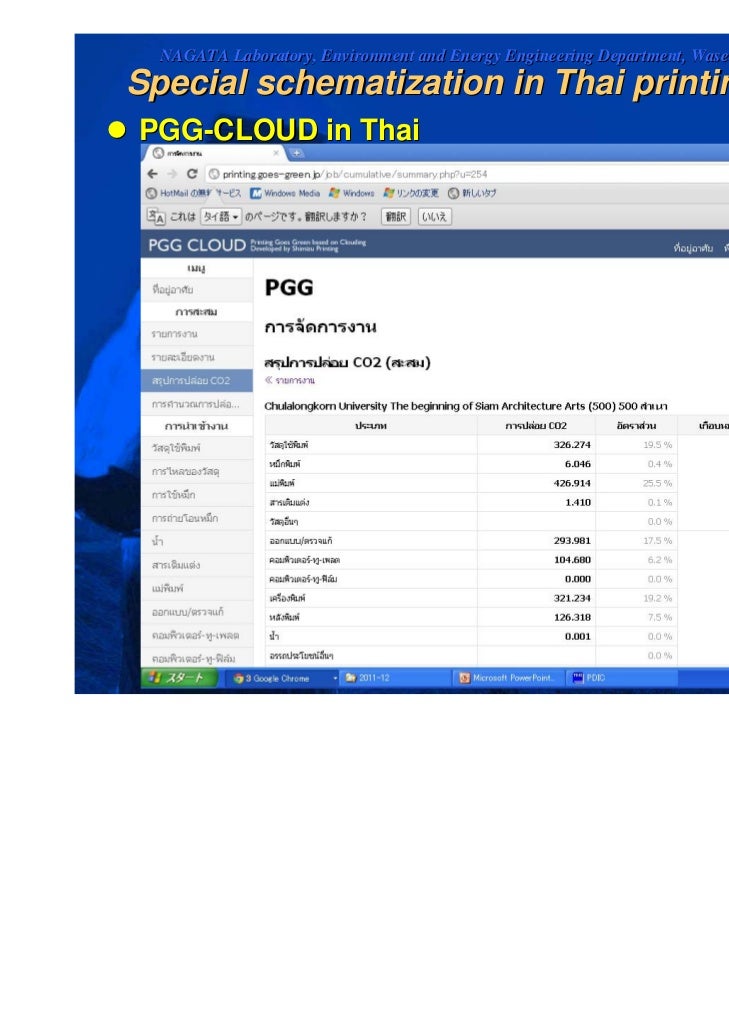This screenshot has height=1030, width=729.
Task: Click the ประเภท column header
Action: coord(371,426)
